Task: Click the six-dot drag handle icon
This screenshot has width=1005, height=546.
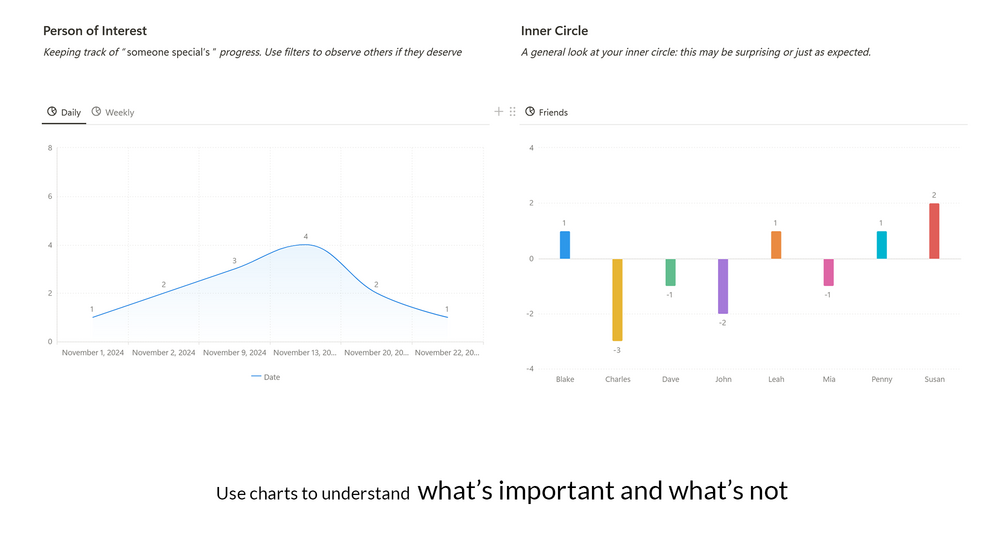Action: click(513, 112)
